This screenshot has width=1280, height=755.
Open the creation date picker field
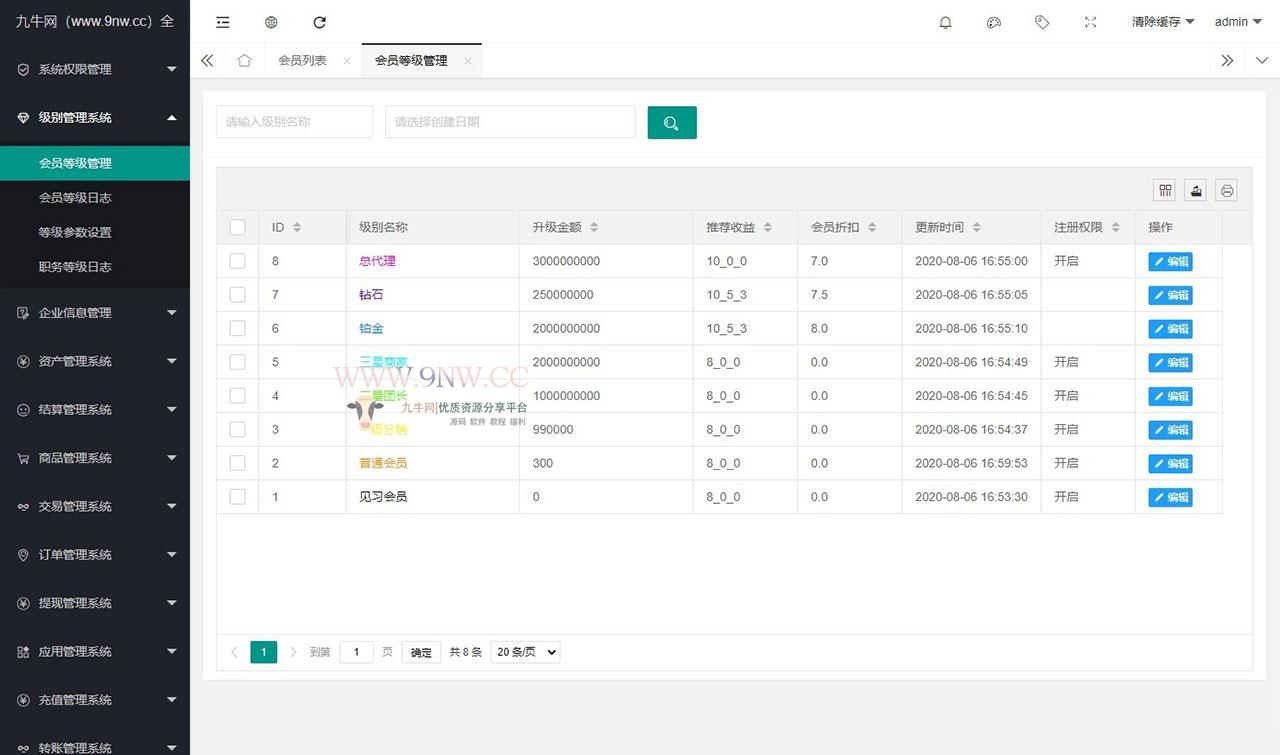coord(510,122)
